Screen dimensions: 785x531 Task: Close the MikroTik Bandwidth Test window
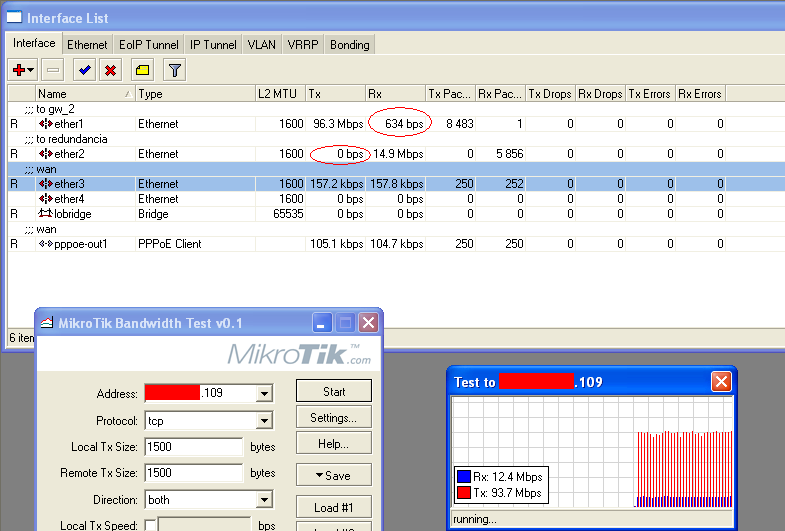pyautogui.click(x=368, y=323)
